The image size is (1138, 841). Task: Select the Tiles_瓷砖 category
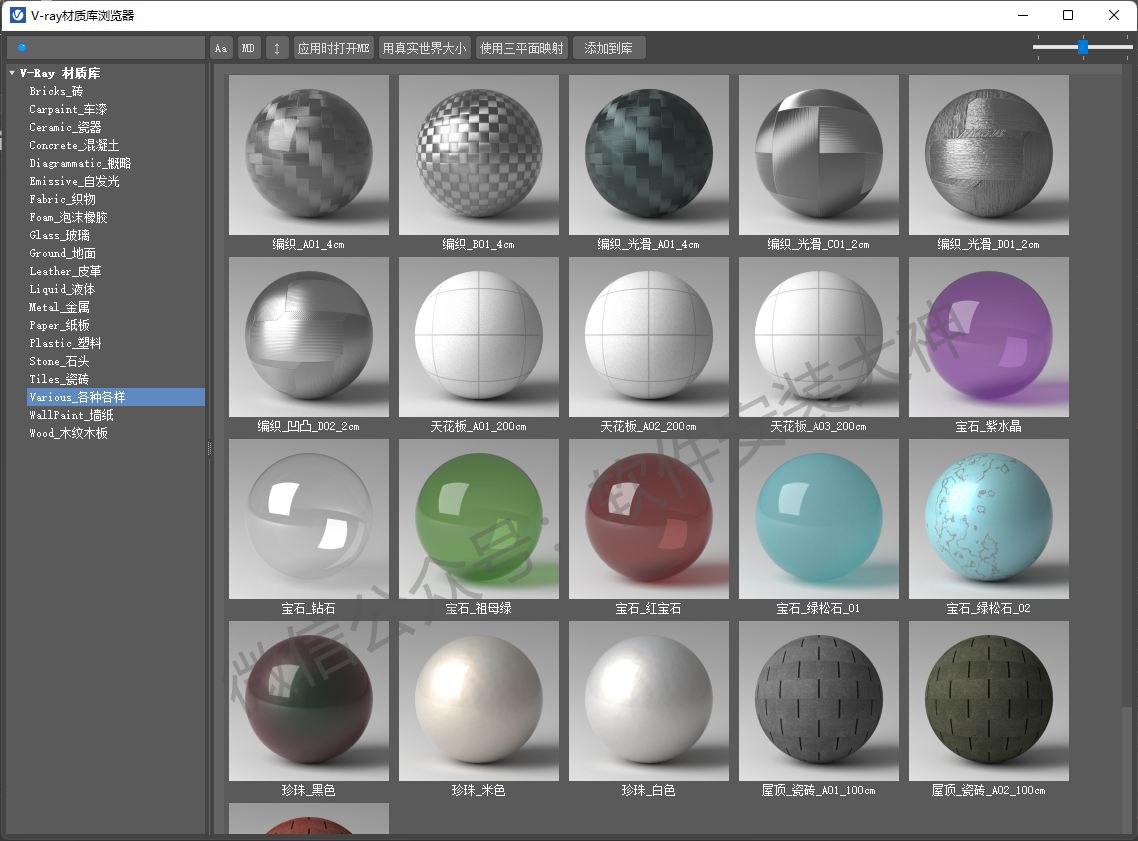click(59, 380)
